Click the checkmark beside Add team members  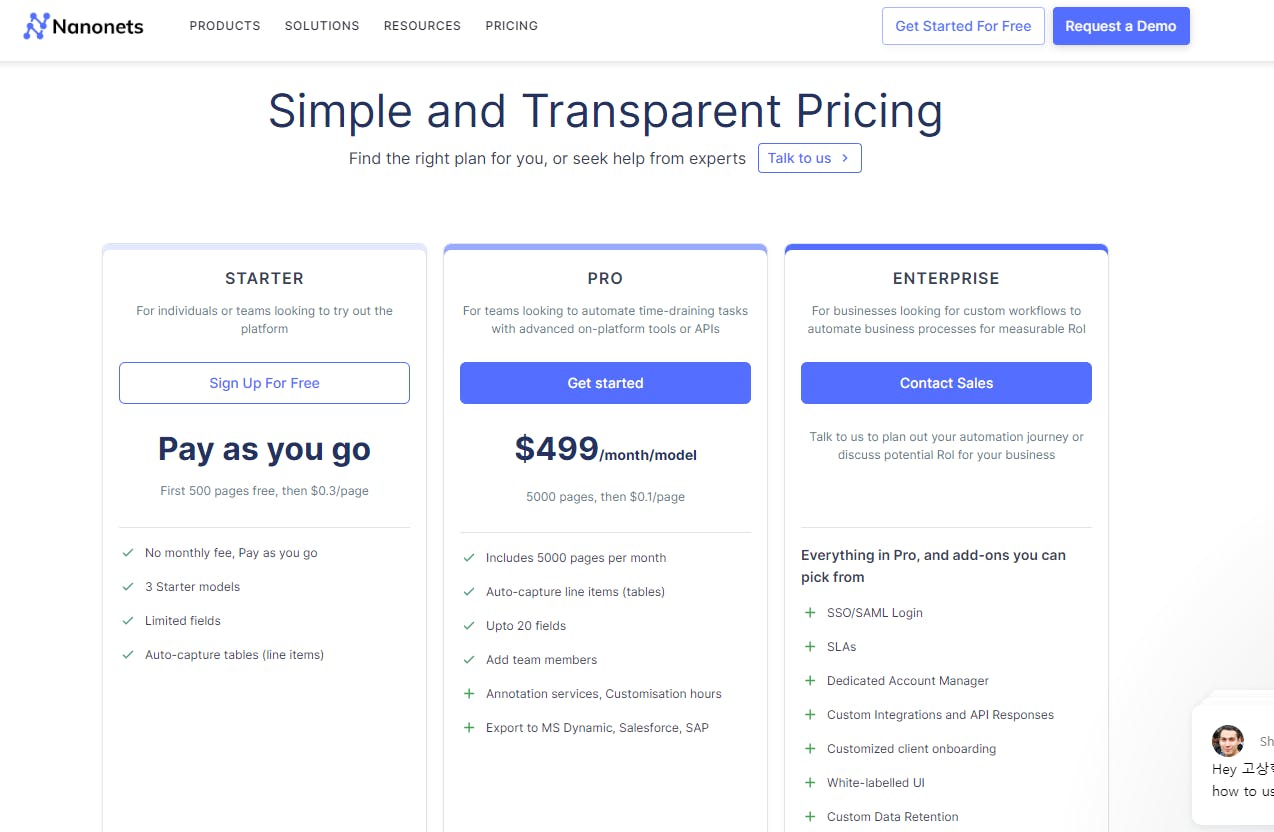coord(469,660)
